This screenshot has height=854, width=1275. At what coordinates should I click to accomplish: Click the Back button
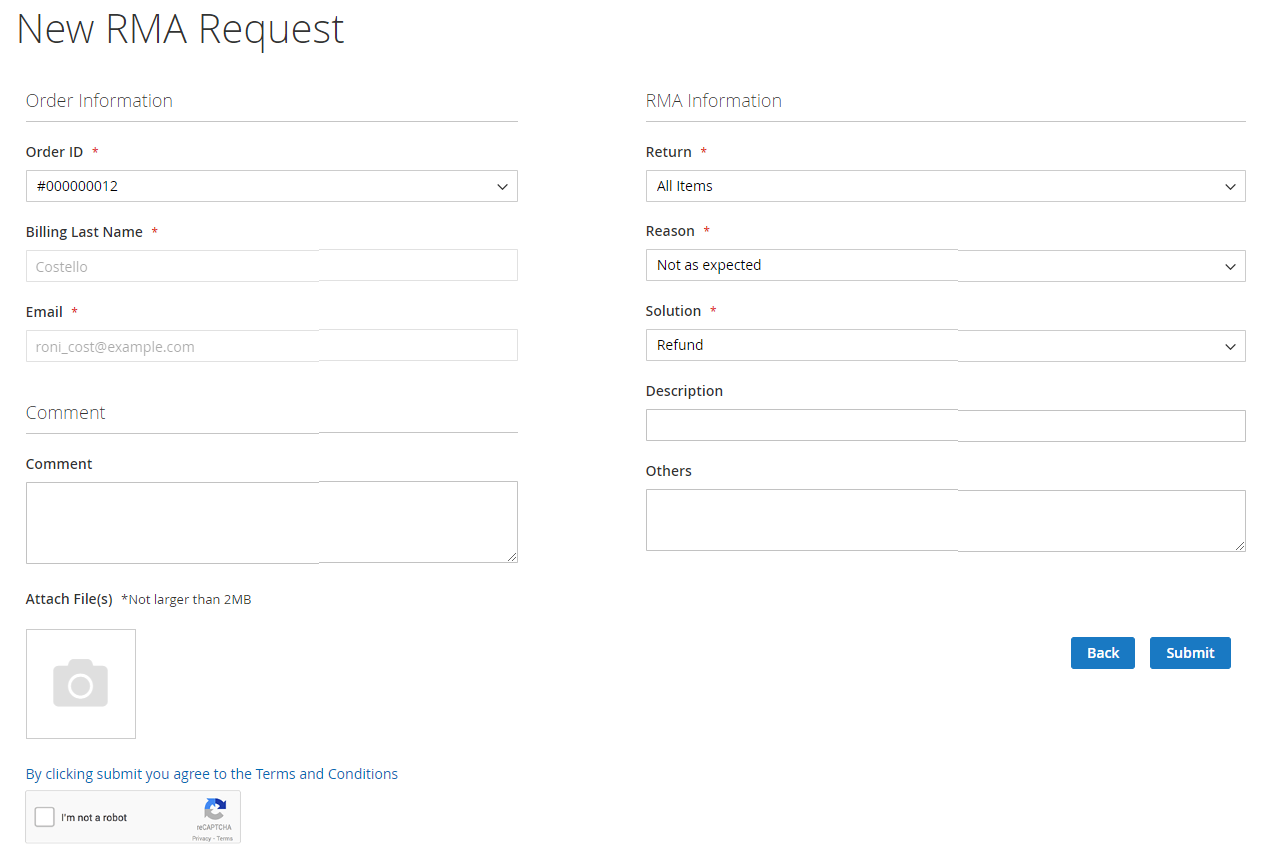1102,653
